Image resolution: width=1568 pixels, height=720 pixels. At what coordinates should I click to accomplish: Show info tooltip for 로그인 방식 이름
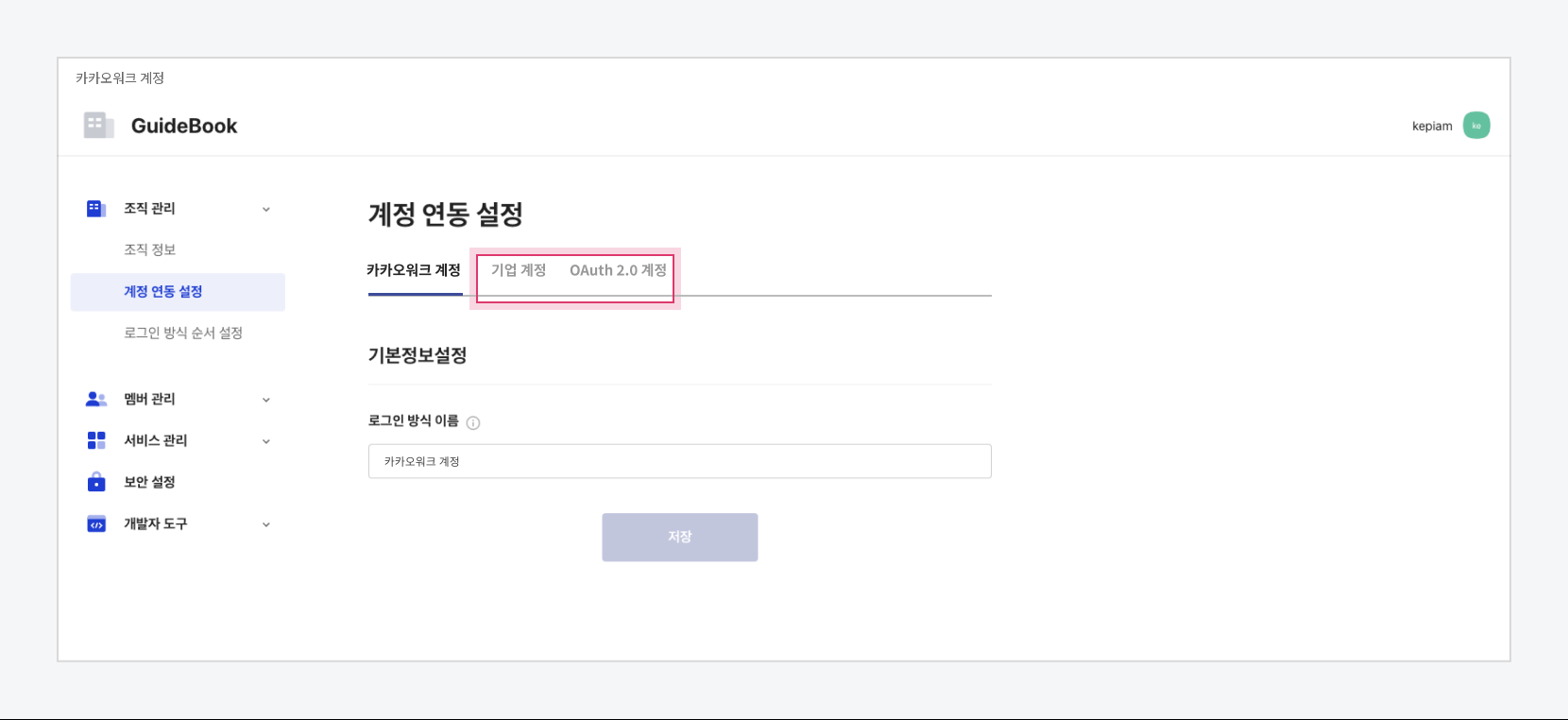[473, 423]
